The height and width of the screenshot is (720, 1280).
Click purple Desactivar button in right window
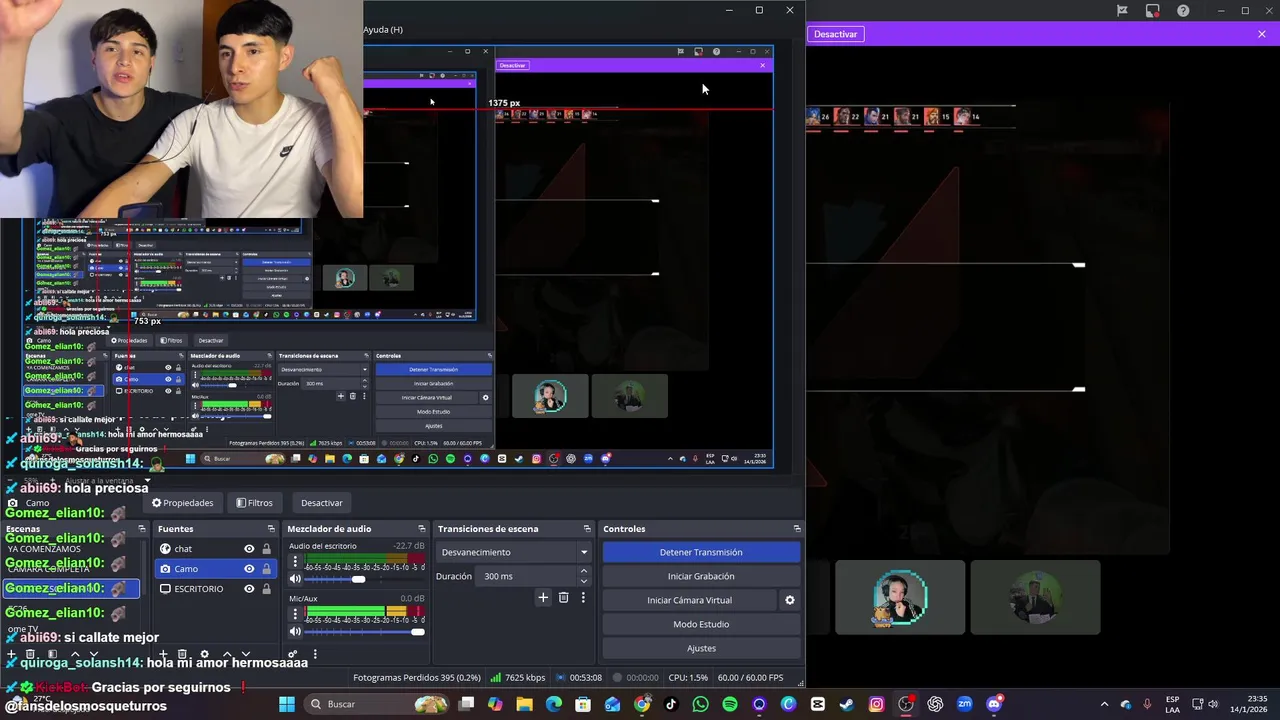pyautogui.click(x=835, y=34)
